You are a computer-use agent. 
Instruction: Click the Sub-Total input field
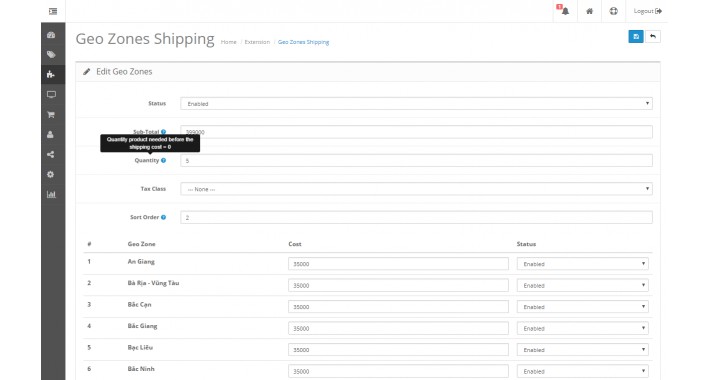(416, 132)
